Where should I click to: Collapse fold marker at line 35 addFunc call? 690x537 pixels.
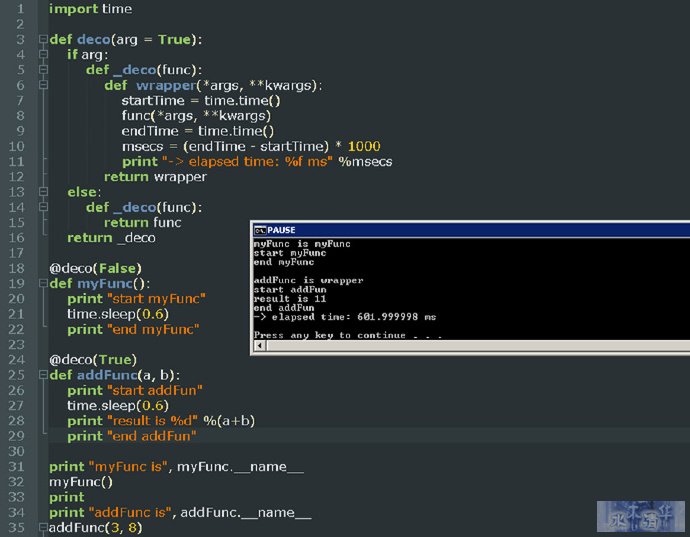click(43, 527)
